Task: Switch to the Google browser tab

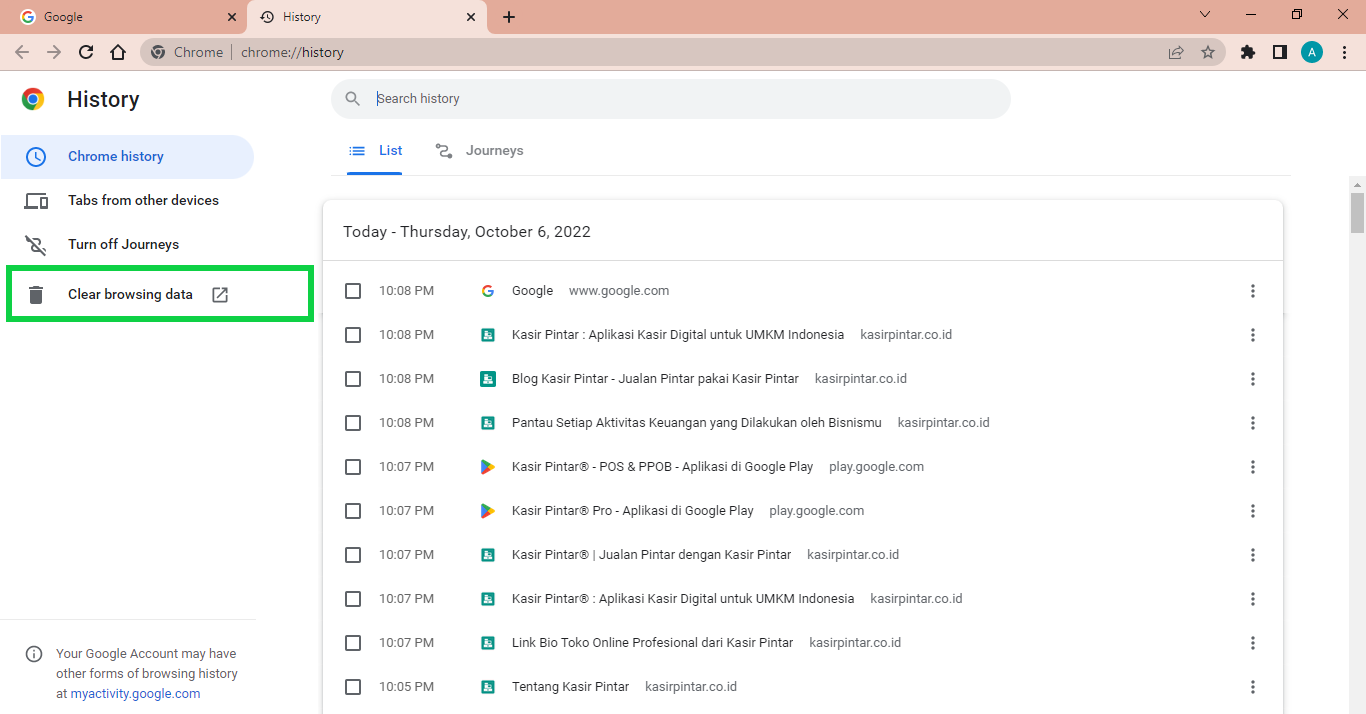Action: [x=124, y=17]
